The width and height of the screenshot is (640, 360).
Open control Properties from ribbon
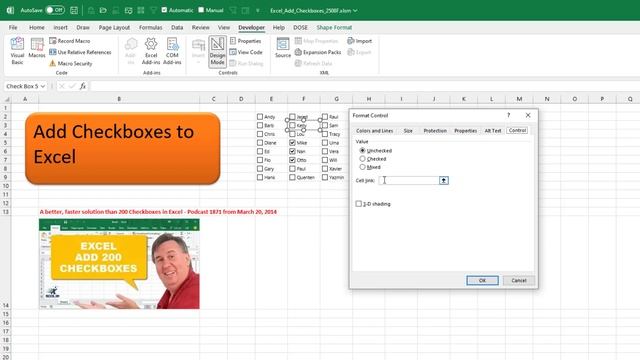pyautogui.click(x=245, y=41)
